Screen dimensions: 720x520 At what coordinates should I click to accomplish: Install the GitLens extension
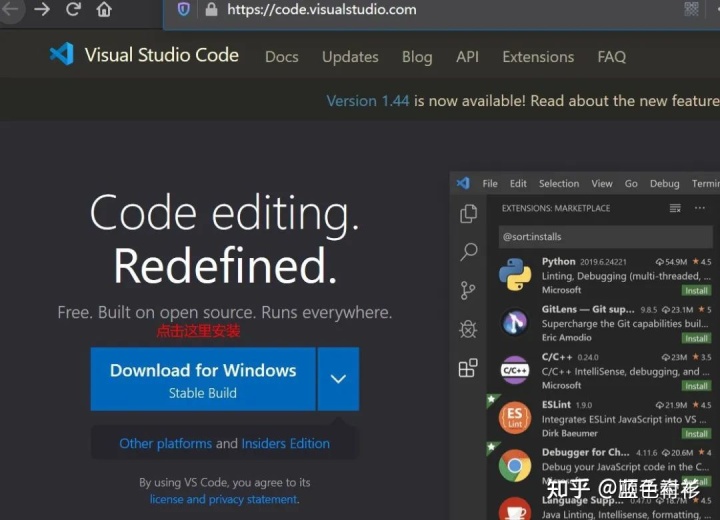(696, 339)
